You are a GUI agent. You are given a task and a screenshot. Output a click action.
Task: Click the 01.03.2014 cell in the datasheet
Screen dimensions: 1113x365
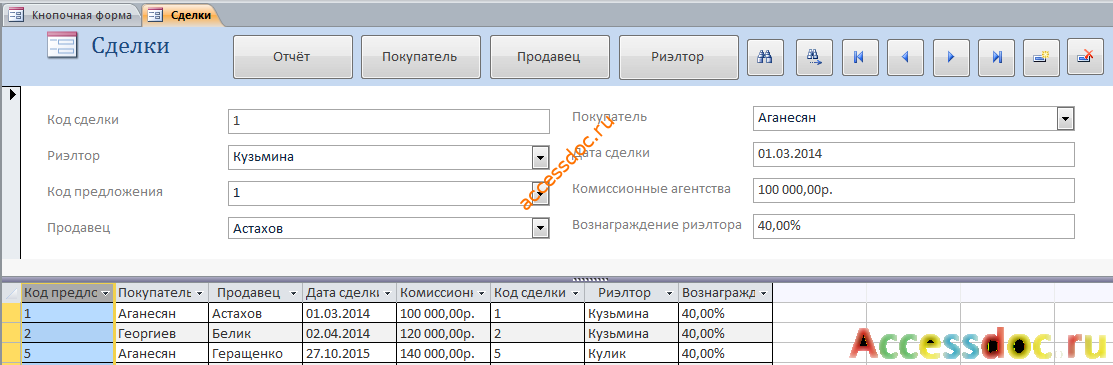[350, 313]
